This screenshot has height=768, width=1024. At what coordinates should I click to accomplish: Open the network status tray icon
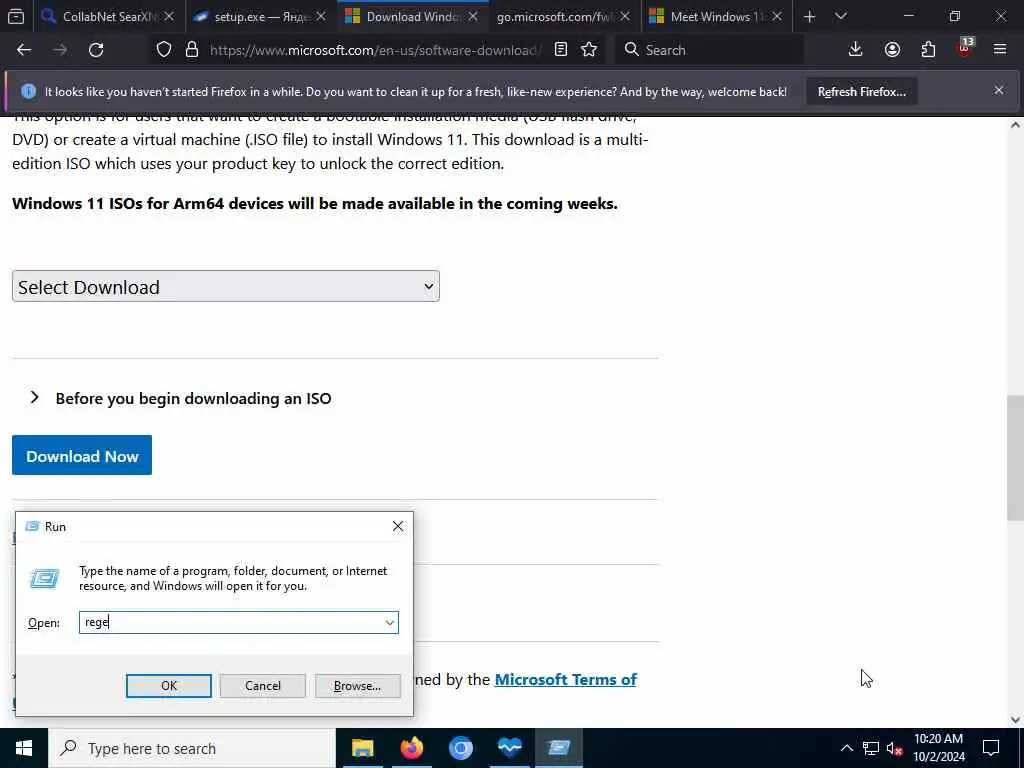point(871,748)
